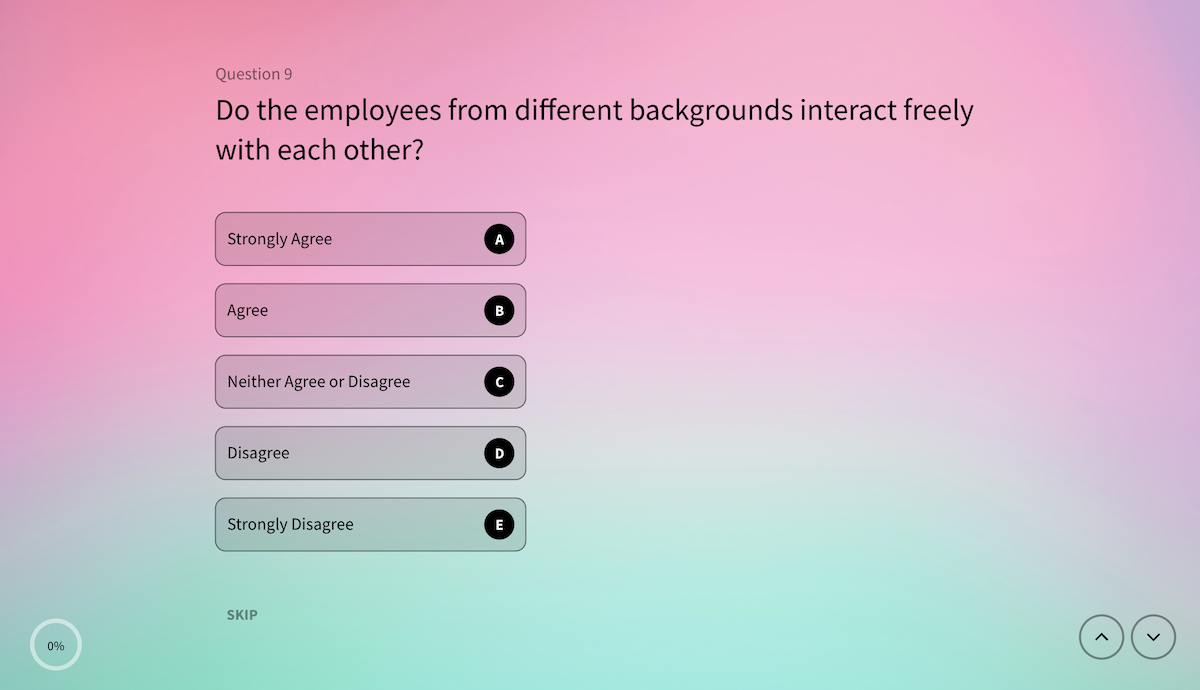Click the Question 9 label

tap(253, 73)
